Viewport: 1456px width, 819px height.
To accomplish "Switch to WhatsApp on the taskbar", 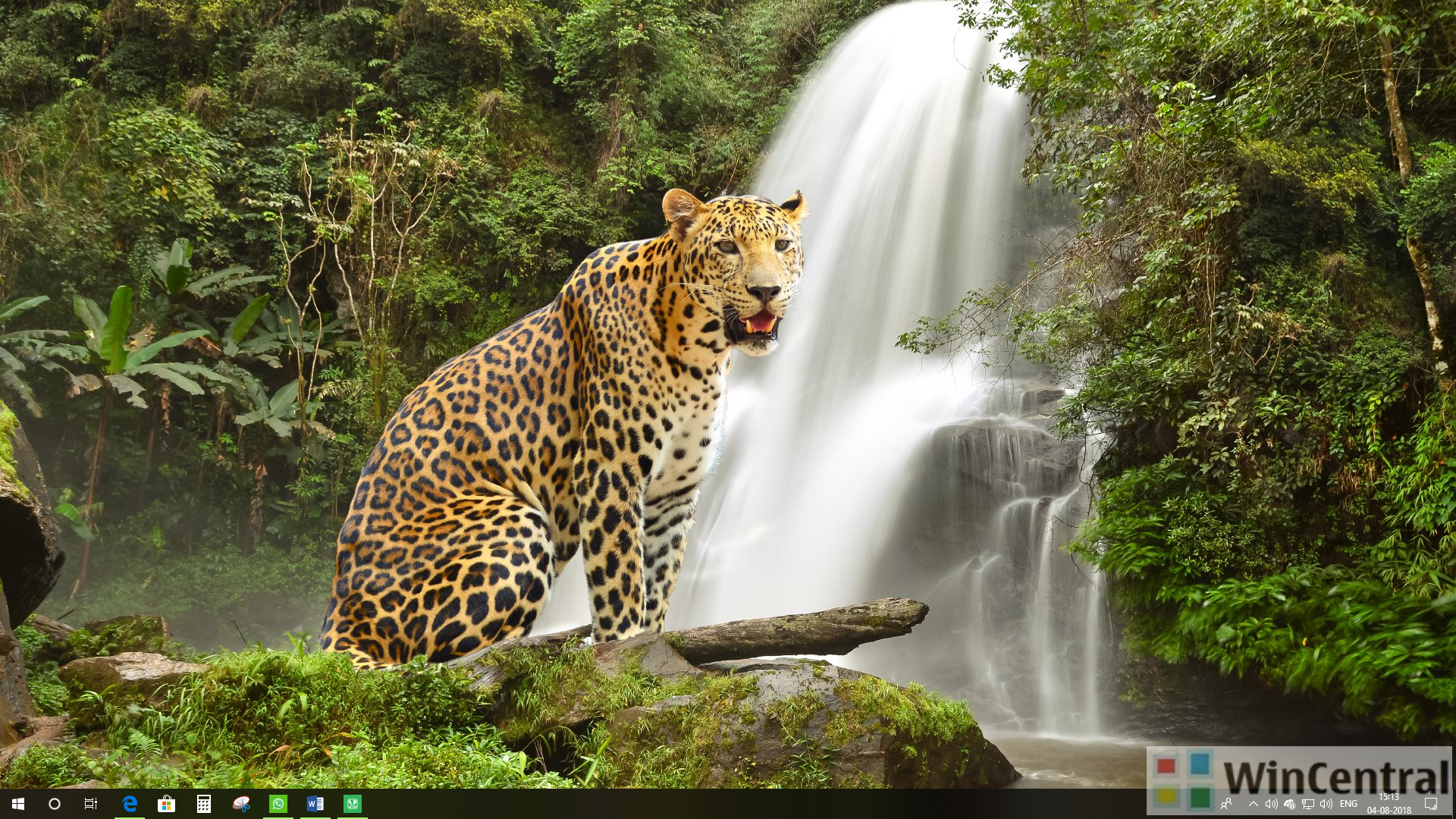I will click(x=278, y=804).
